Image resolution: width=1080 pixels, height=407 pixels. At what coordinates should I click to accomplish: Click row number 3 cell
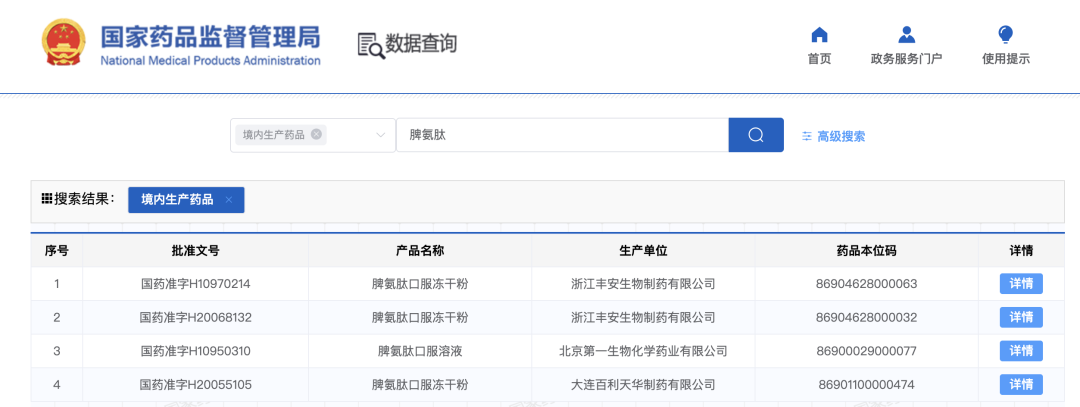[x=56, y=351]
